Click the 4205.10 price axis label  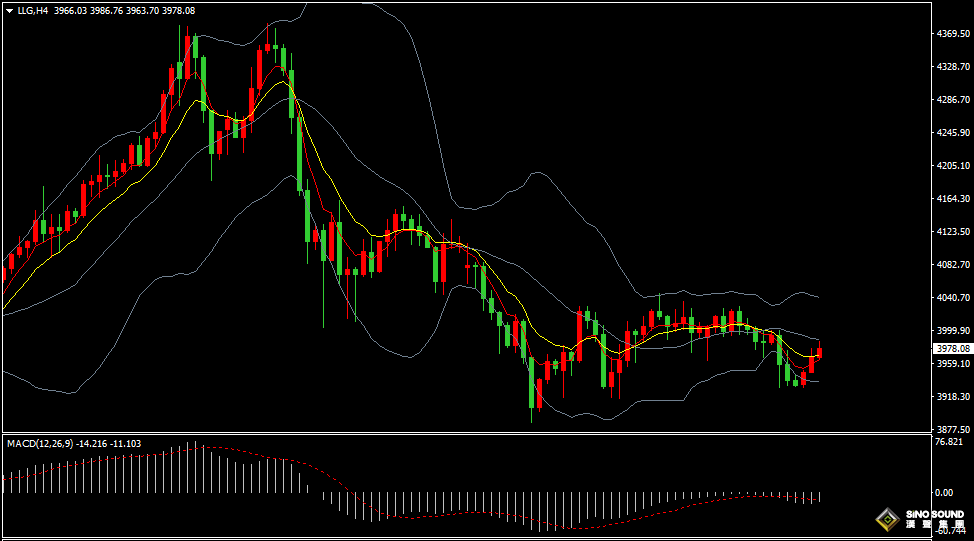point(952,166)
